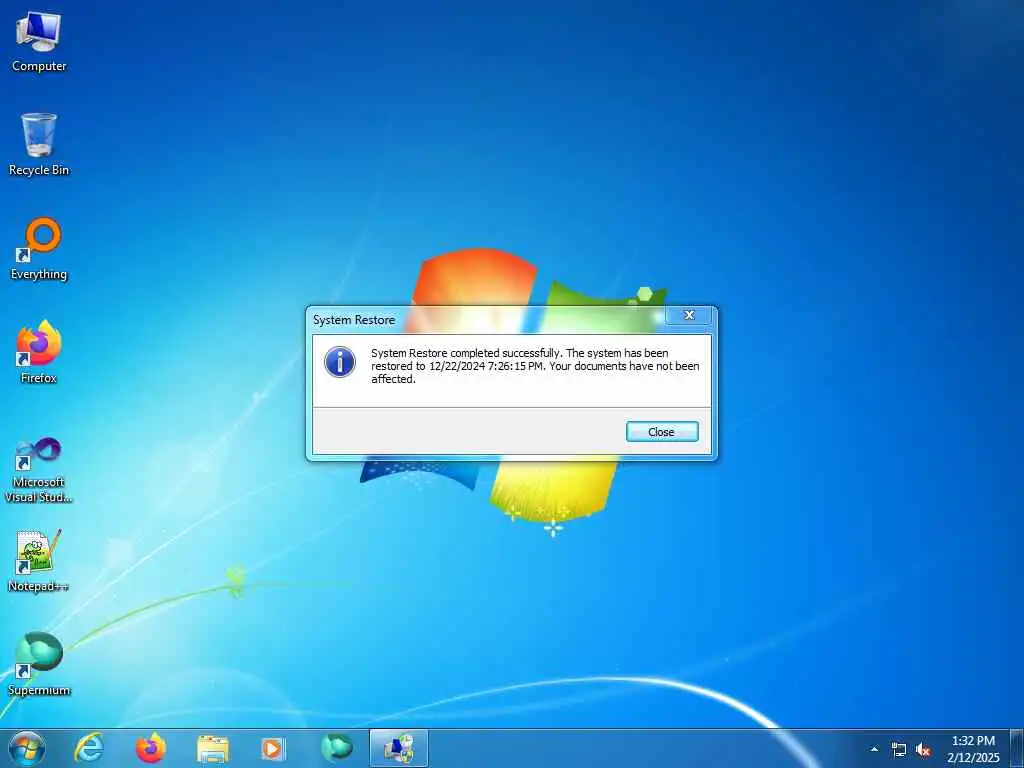Select the Firefox desktop shortcut
The image size is (1024, 768).
[x=39, y=352]
